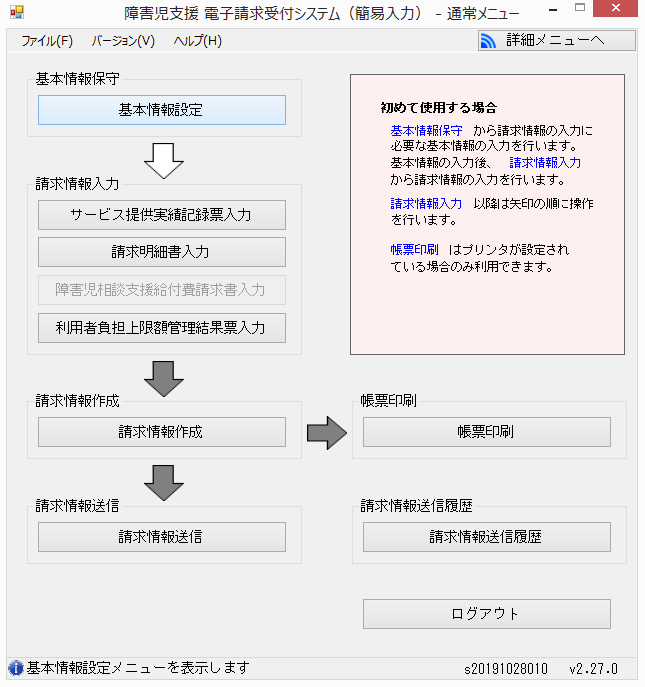Close the window
This screenshot has height=687, width=645.
(x=616, y=8)
